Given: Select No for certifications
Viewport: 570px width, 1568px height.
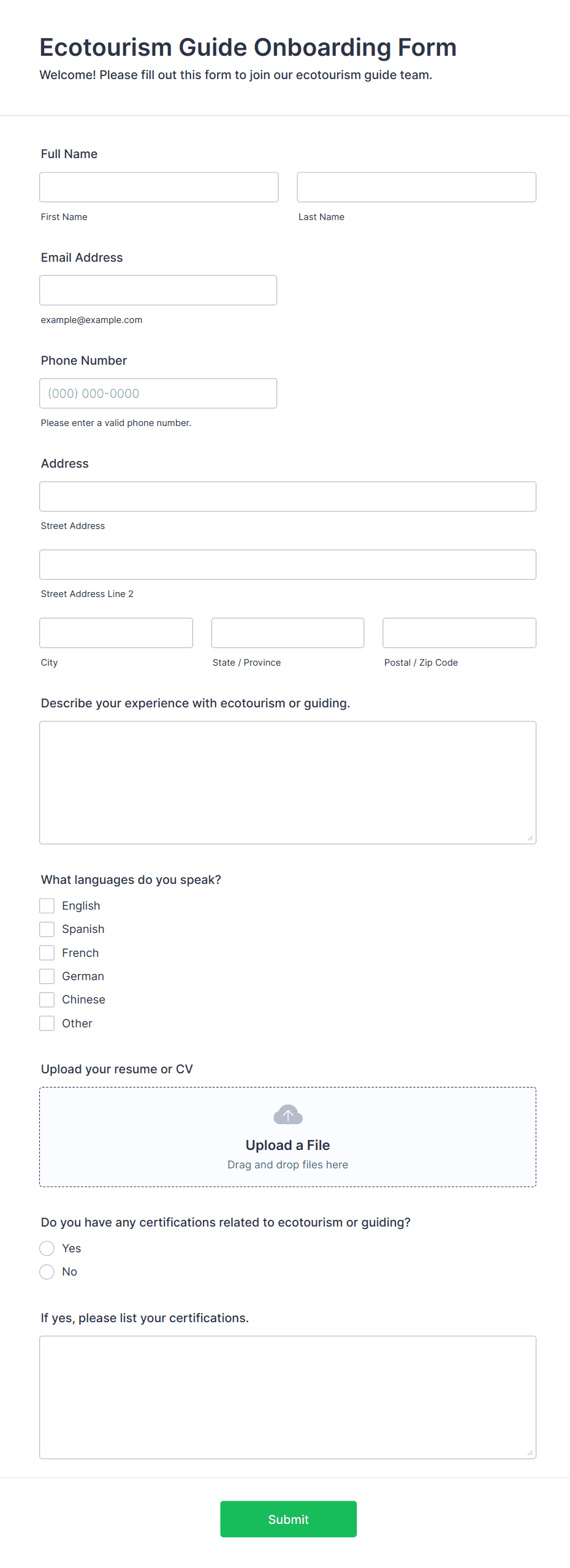Looking at the screenshot, I should 47,1271.
